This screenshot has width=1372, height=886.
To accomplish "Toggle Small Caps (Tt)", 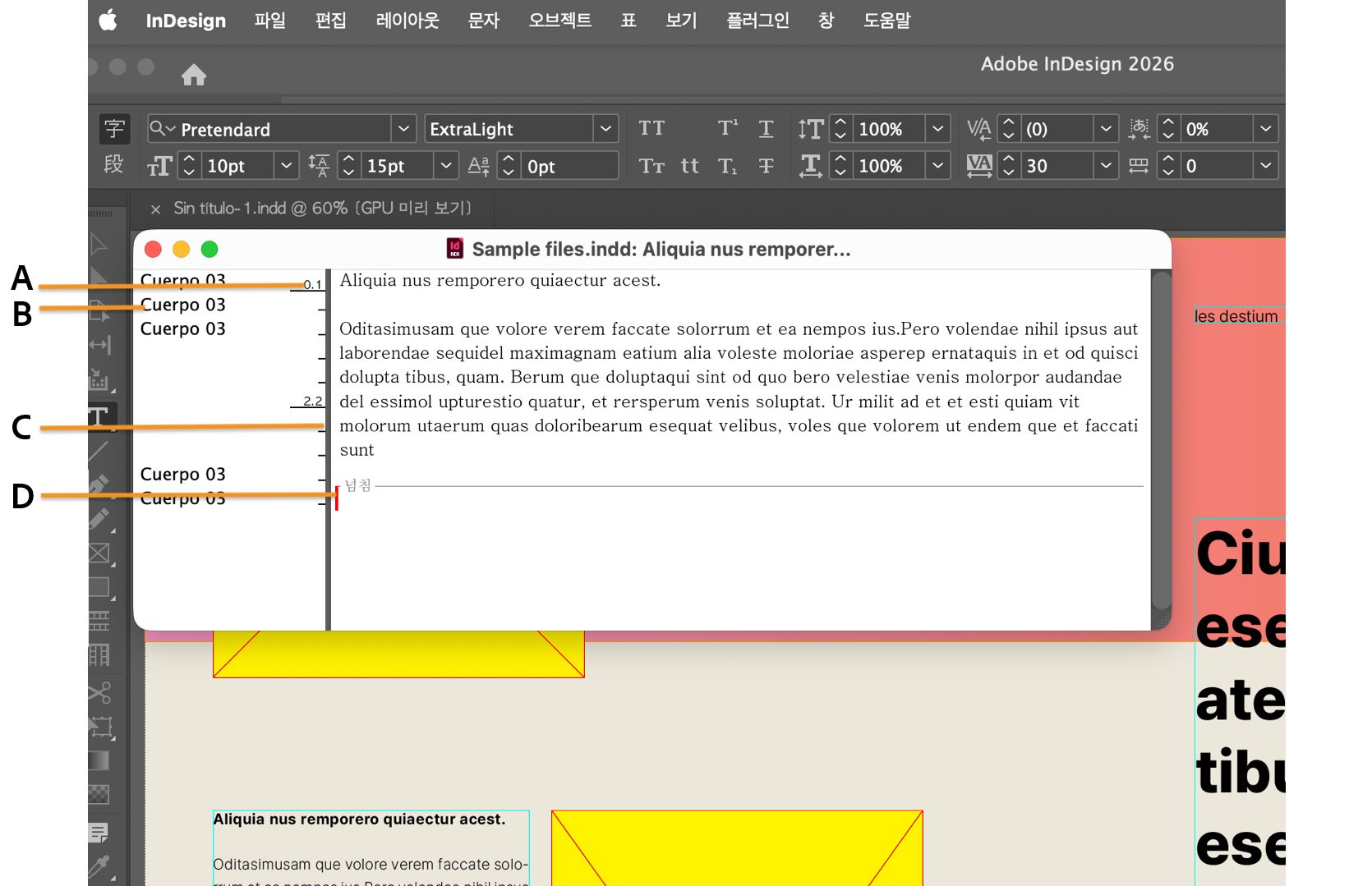I will click(651, 166).
